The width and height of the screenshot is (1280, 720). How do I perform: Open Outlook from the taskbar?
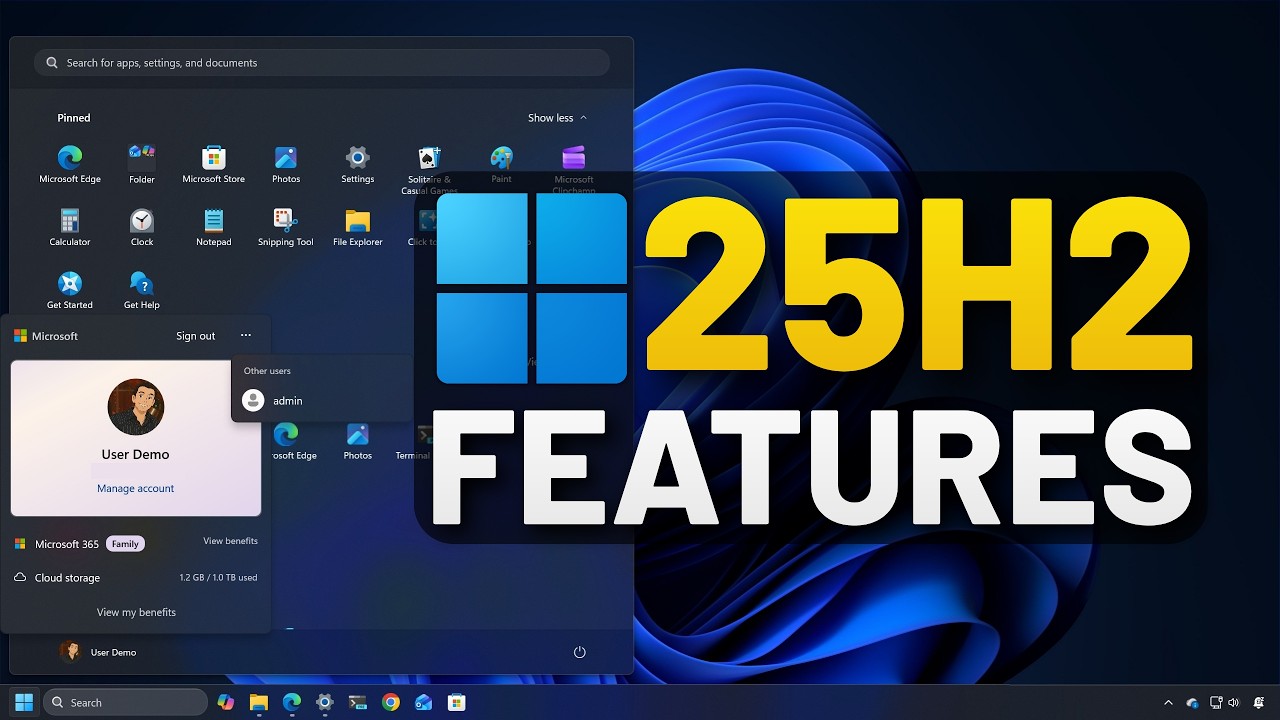pyautogui.click(x=424, y=703)
